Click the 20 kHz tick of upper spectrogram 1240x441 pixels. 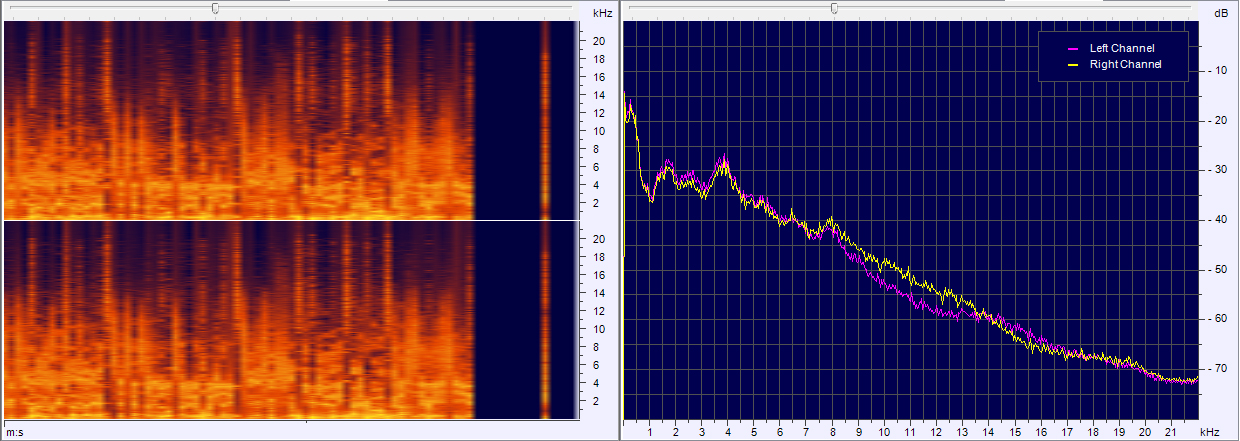coord(598,41)
